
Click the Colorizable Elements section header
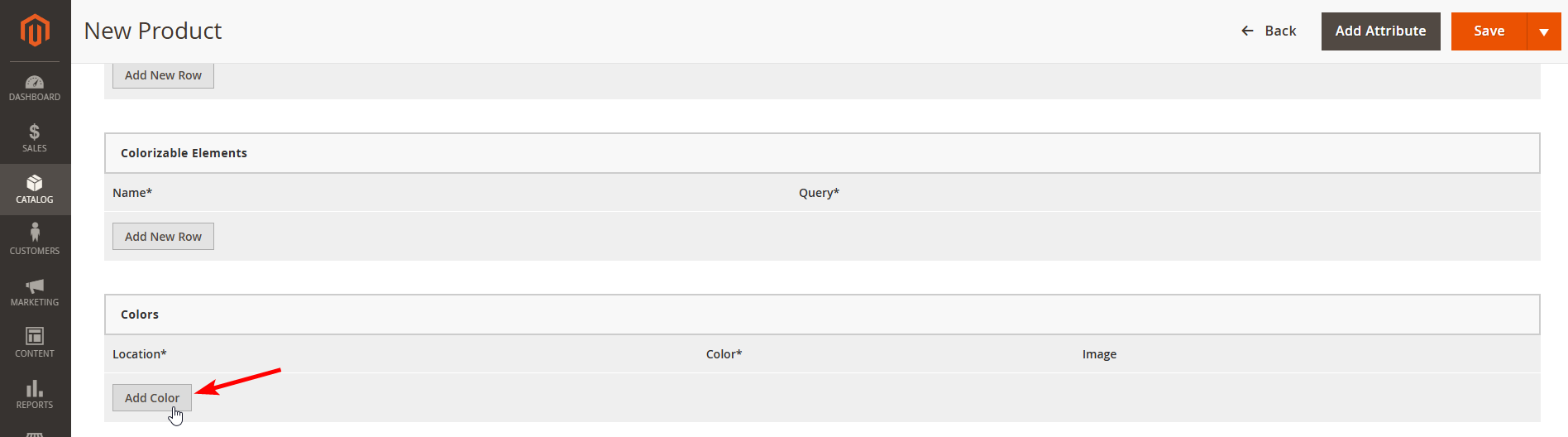184,153
